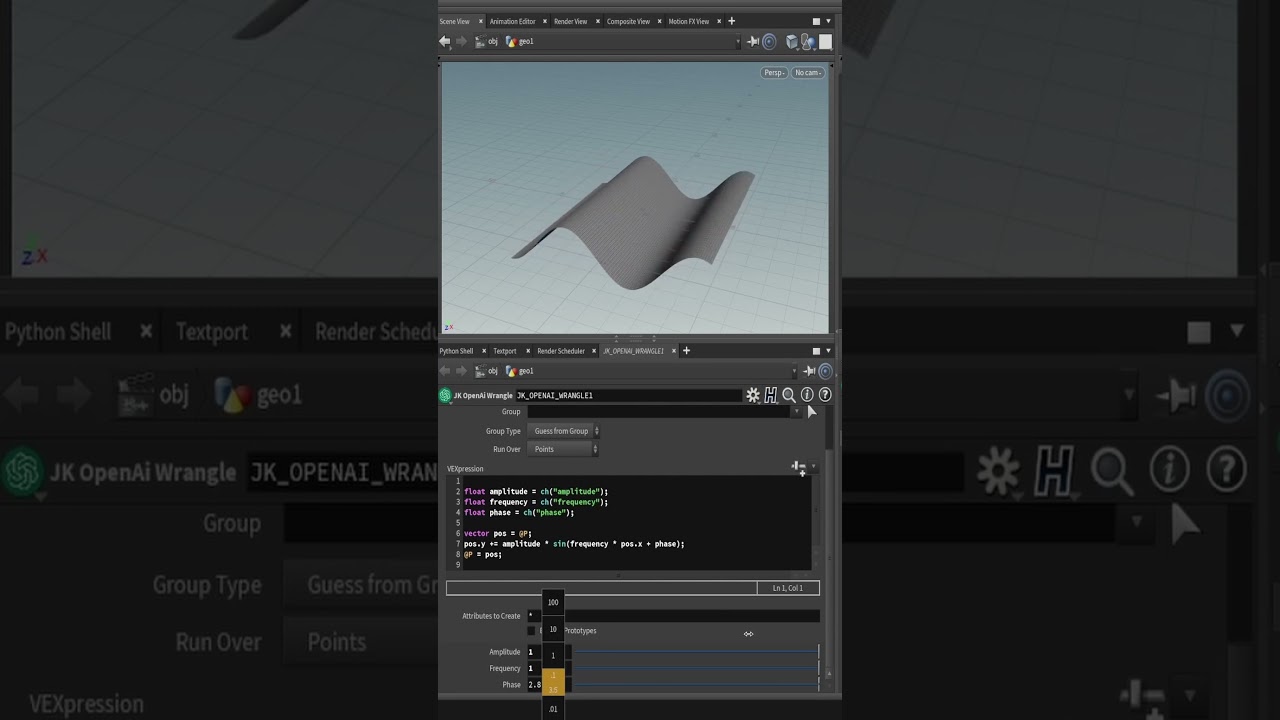Open the Python Shell tab
Image resolution: width=1280 pixels, height=720 pixels.
tap(456, 351)
